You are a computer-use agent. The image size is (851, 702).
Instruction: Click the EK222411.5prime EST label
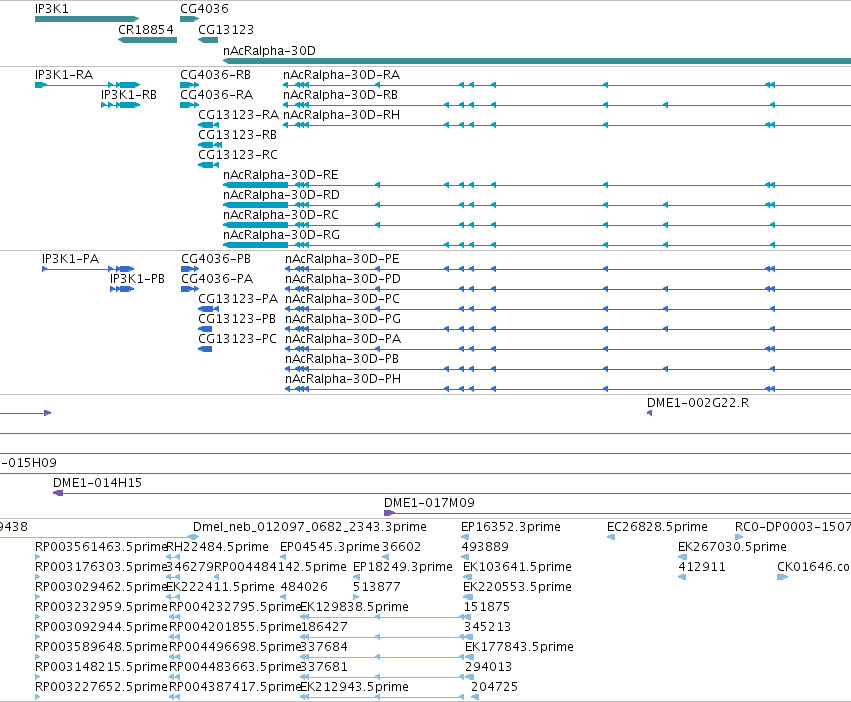point(220,587)
